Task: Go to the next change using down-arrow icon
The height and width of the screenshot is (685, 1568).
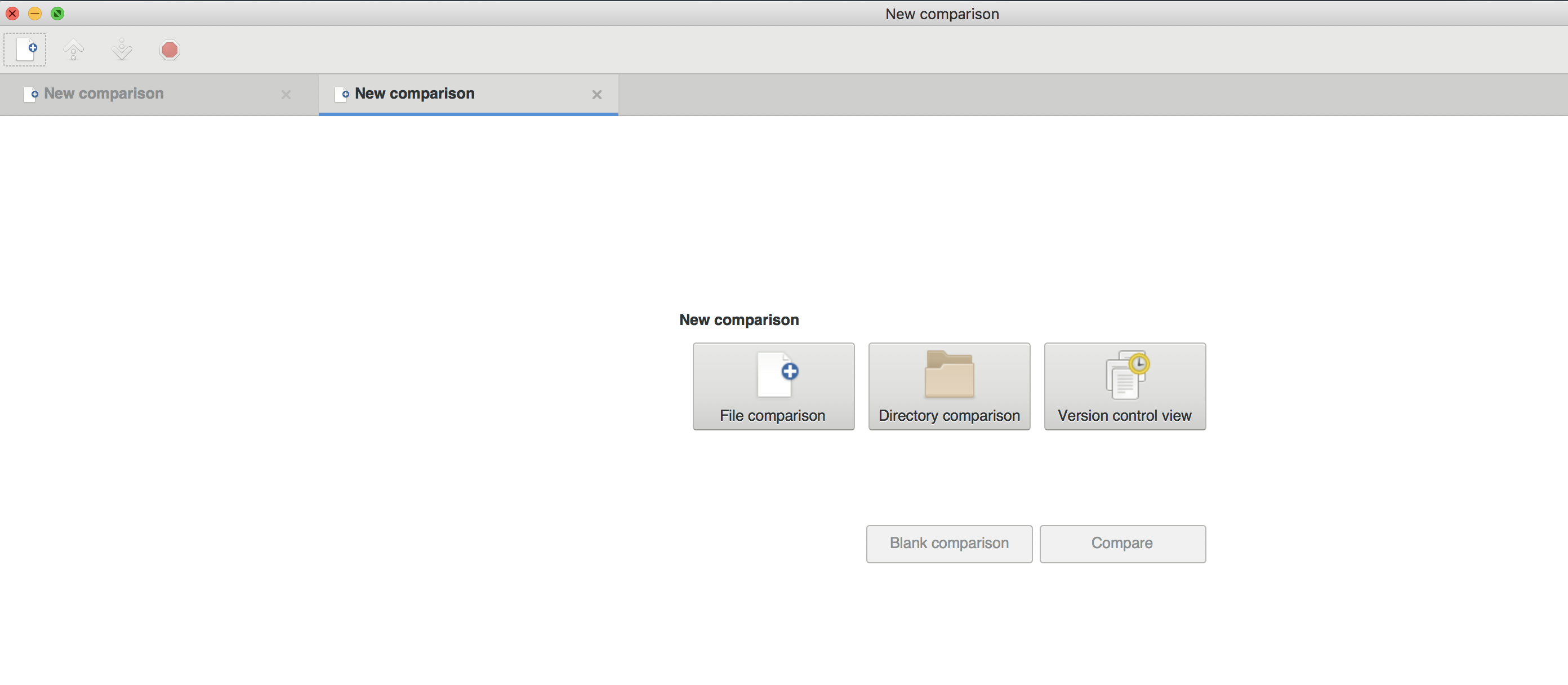Action: (122, 50)
